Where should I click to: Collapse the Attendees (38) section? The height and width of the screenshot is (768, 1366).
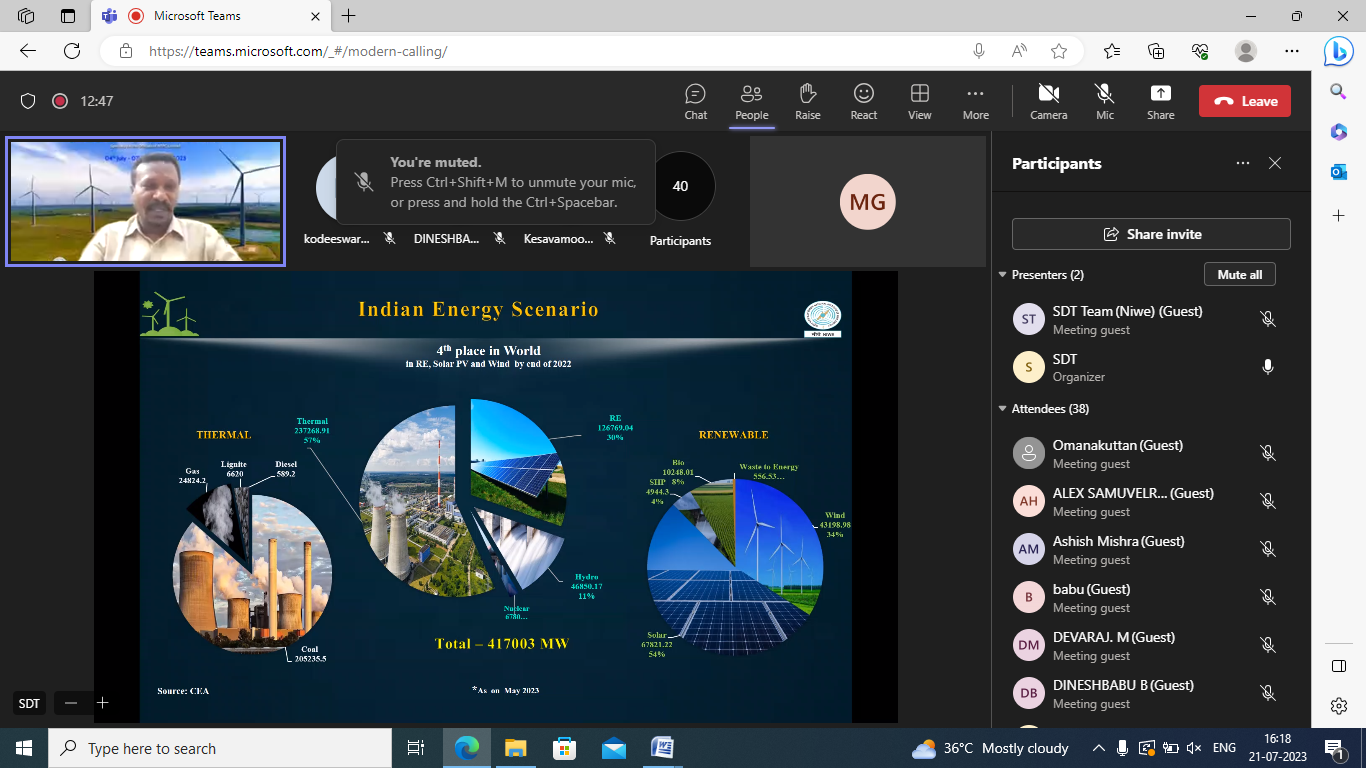pos(1003,409)
